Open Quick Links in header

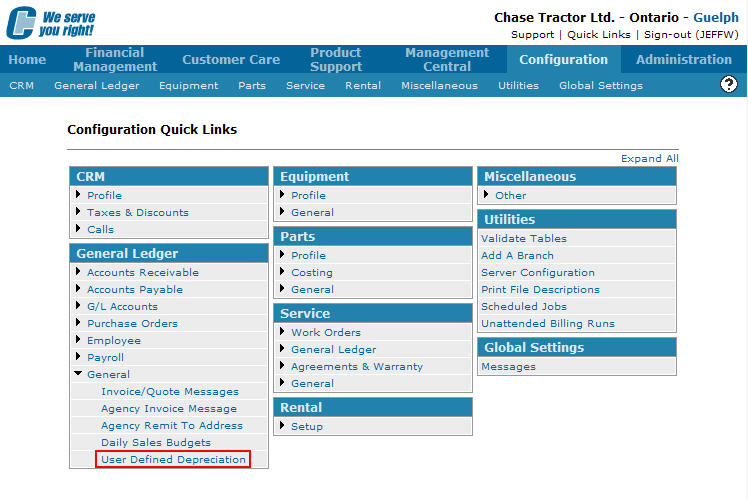point(599,34)
